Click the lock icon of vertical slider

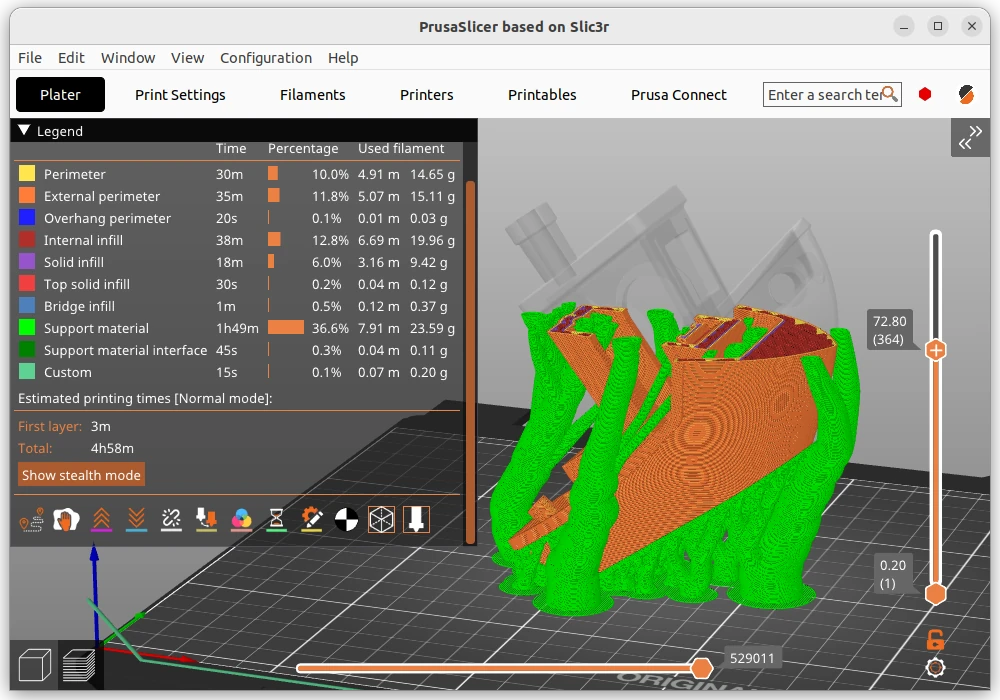tap(935, 639)
